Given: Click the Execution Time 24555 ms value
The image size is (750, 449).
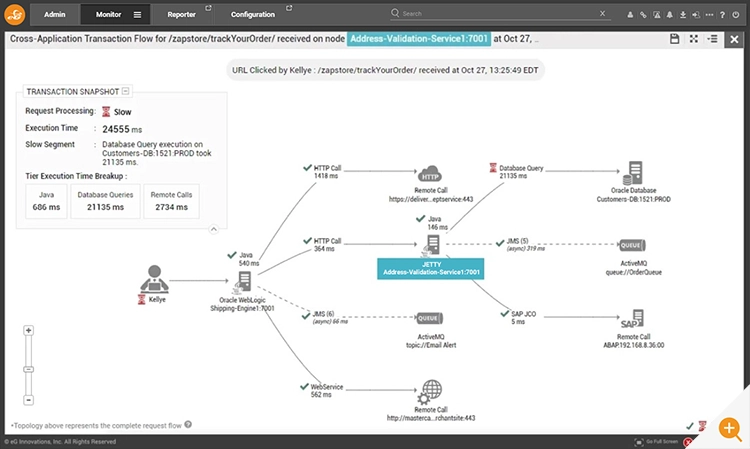Looking at the screenshot, I should (122, 129).
